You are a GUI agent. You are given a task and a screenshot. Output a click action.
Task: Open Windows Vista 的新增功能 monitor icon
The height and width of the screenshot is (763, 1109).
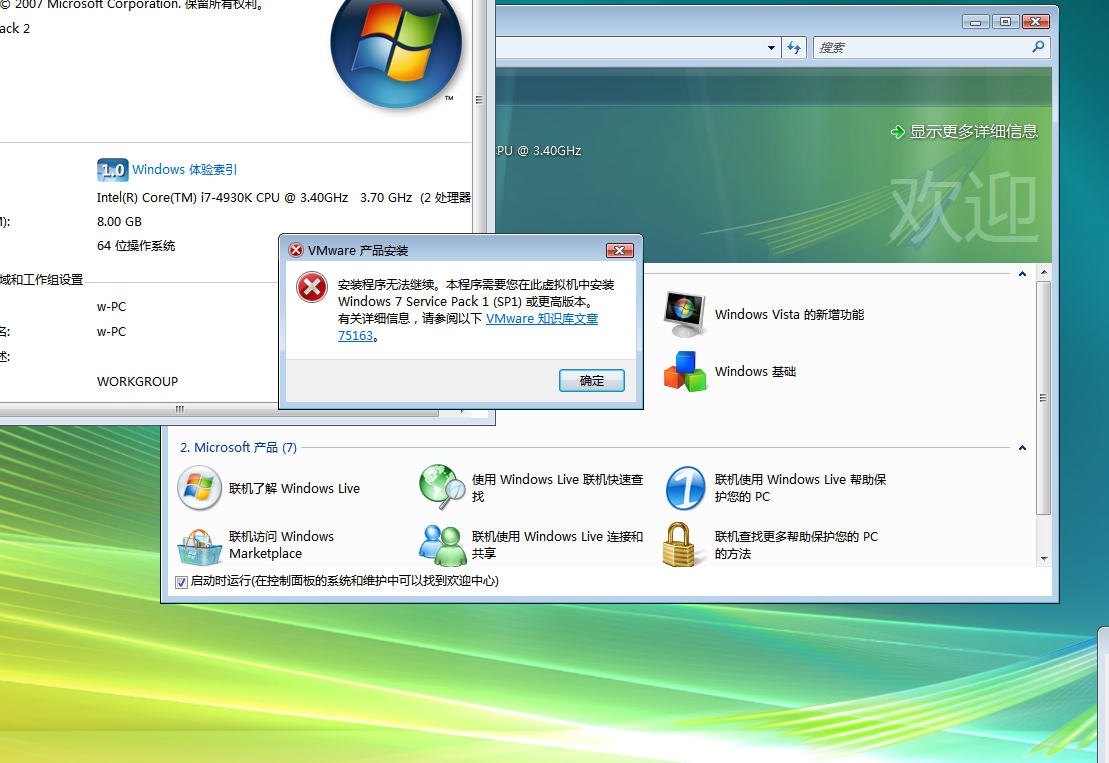point(684,314)
